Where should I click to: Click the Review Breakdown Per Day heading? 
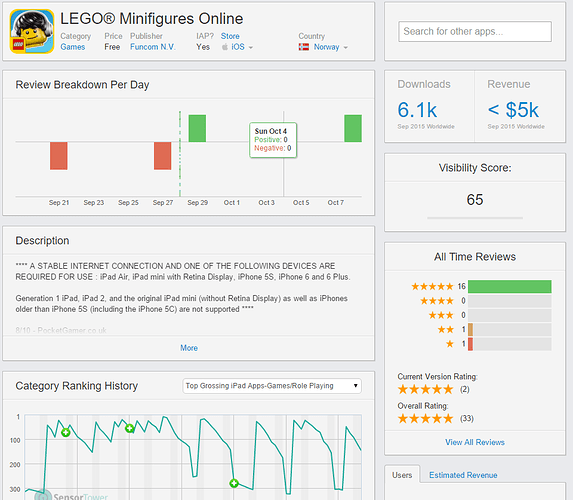(82, 85)
